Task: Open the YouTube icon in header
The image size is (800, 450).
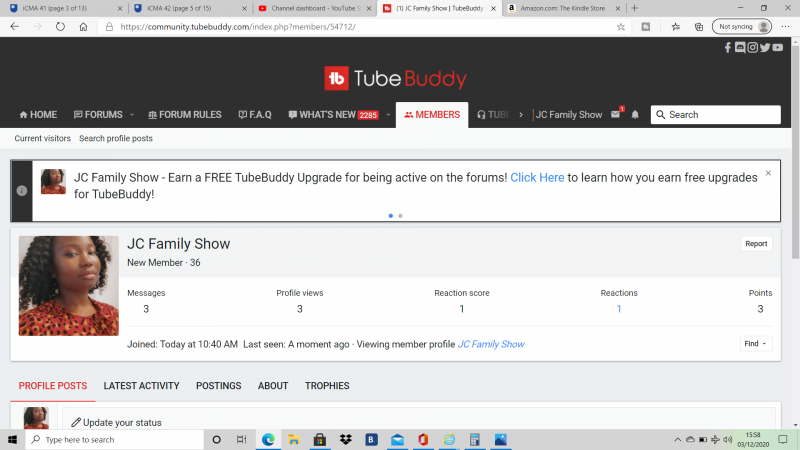Action: tap(777, 47)
